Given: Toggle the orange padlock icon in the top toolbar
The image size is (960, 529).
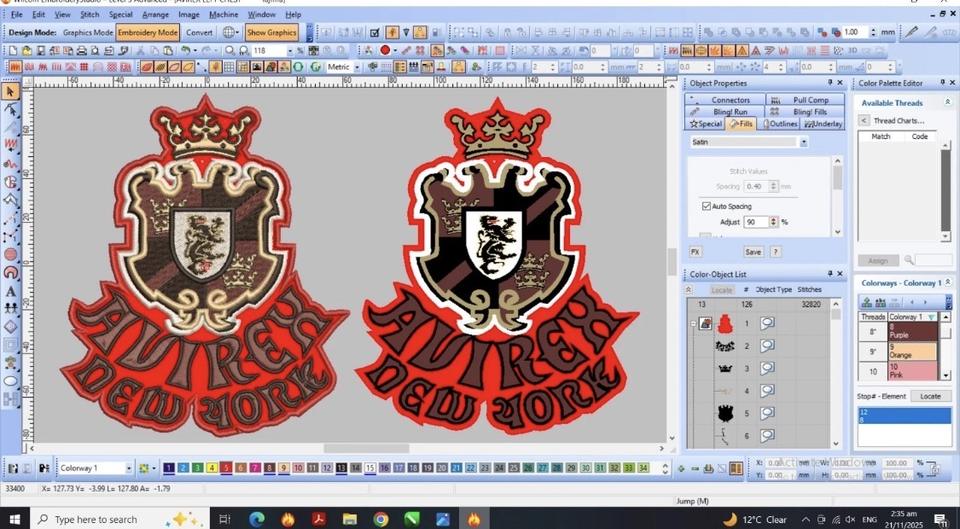Looking at the screenshot, I should pos(419,32).
